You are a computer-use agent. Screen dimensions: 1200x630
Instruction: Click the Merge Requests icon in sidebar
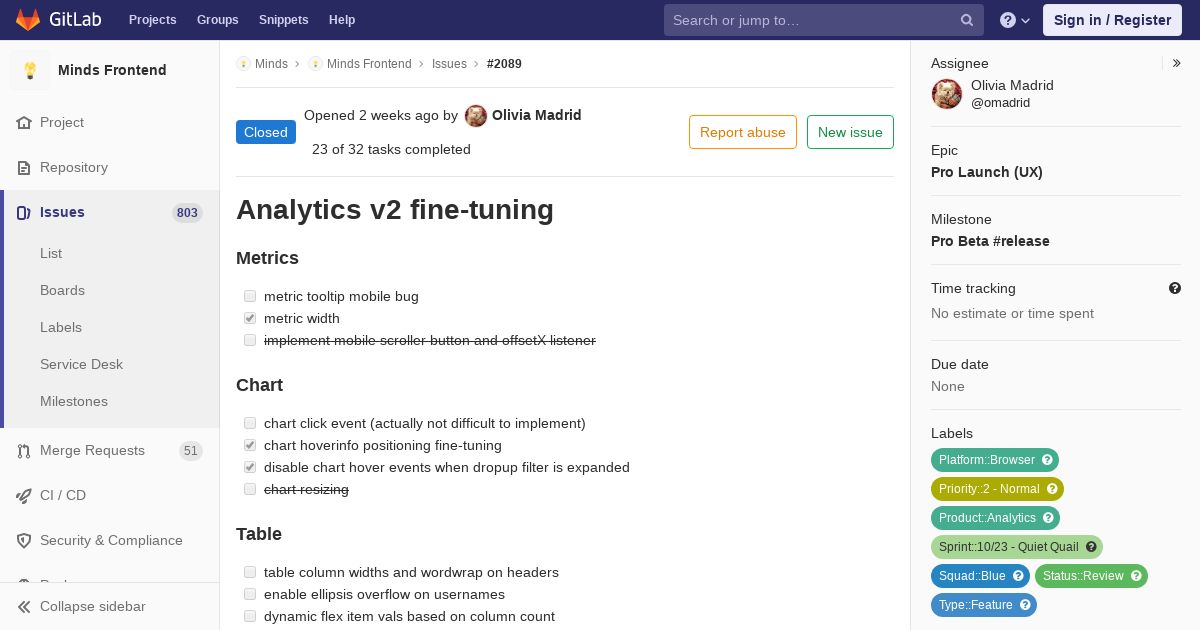tap(24, 451)
